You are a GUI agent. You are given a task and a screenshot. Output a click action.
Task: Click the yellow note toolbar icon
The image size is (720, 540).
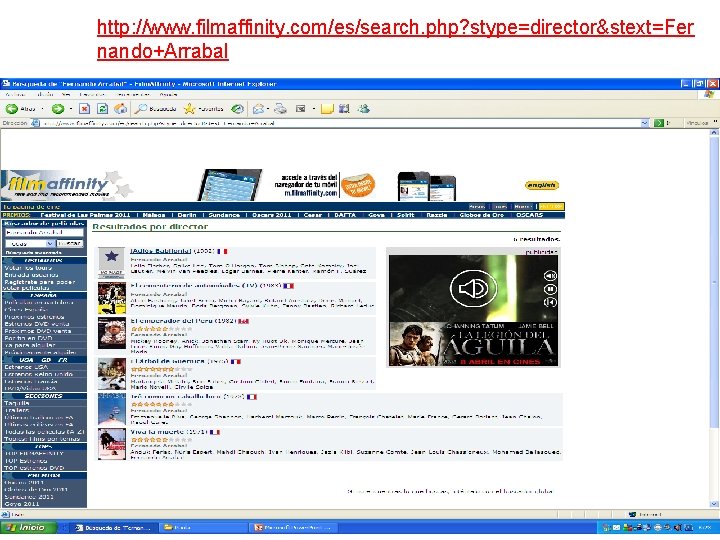click(327, 109)
